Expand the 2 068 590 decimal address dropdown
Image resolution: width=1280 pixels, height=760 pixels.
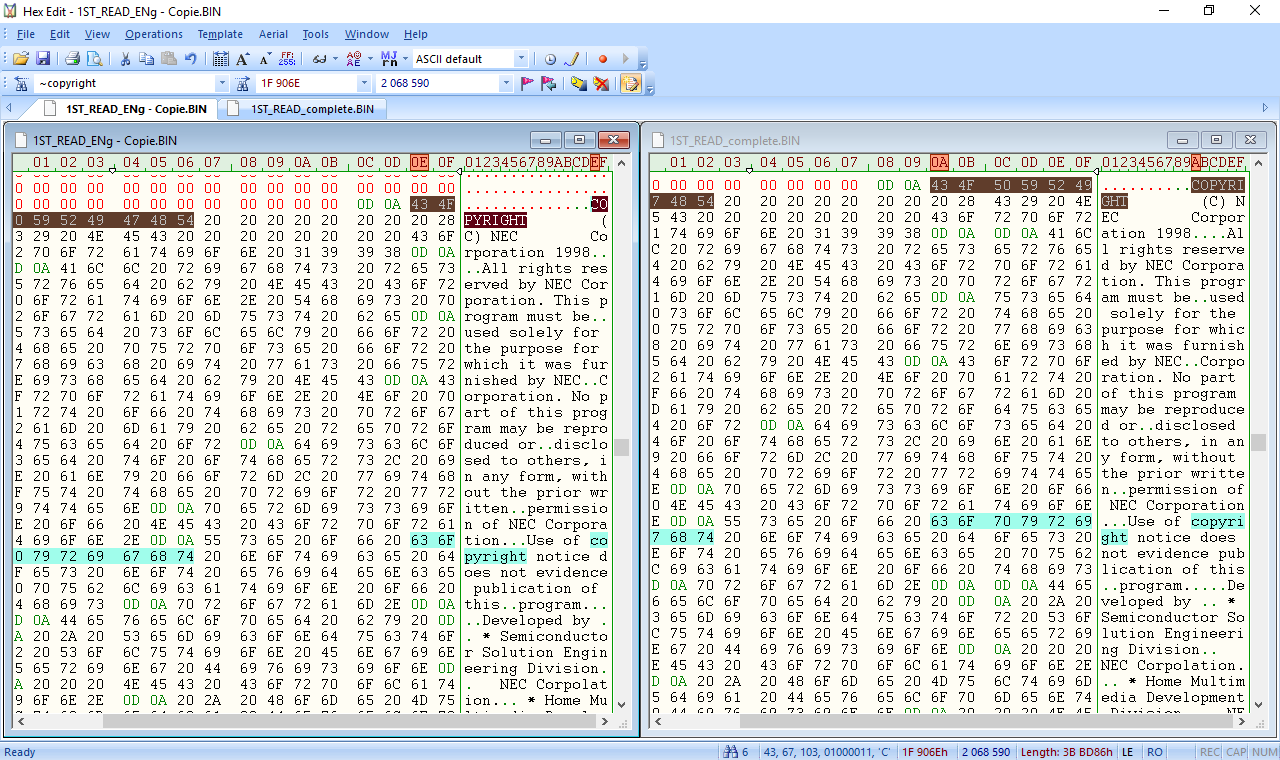(x=506, y=84)
